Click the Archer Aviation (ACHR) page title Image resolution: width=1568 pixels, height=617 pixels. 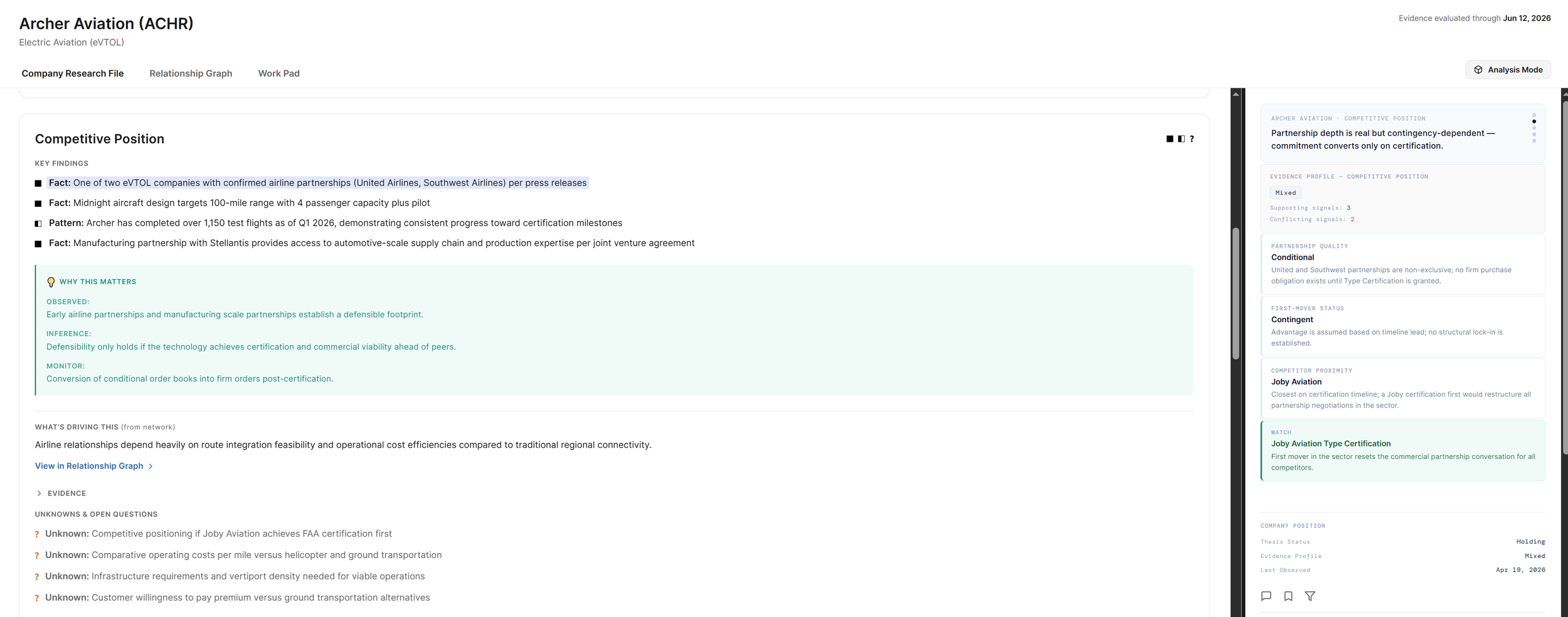click(106, 24)
